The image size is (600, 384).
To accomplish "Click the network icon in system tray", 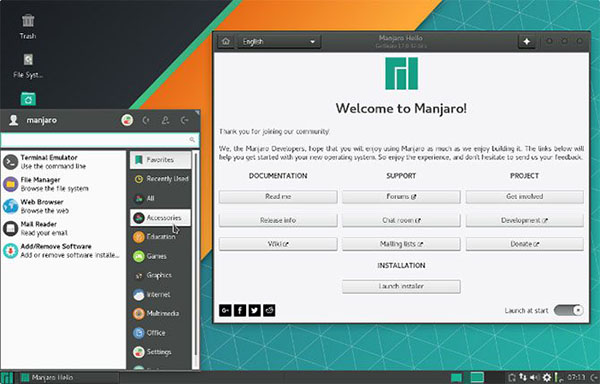I will coord(523,377).
